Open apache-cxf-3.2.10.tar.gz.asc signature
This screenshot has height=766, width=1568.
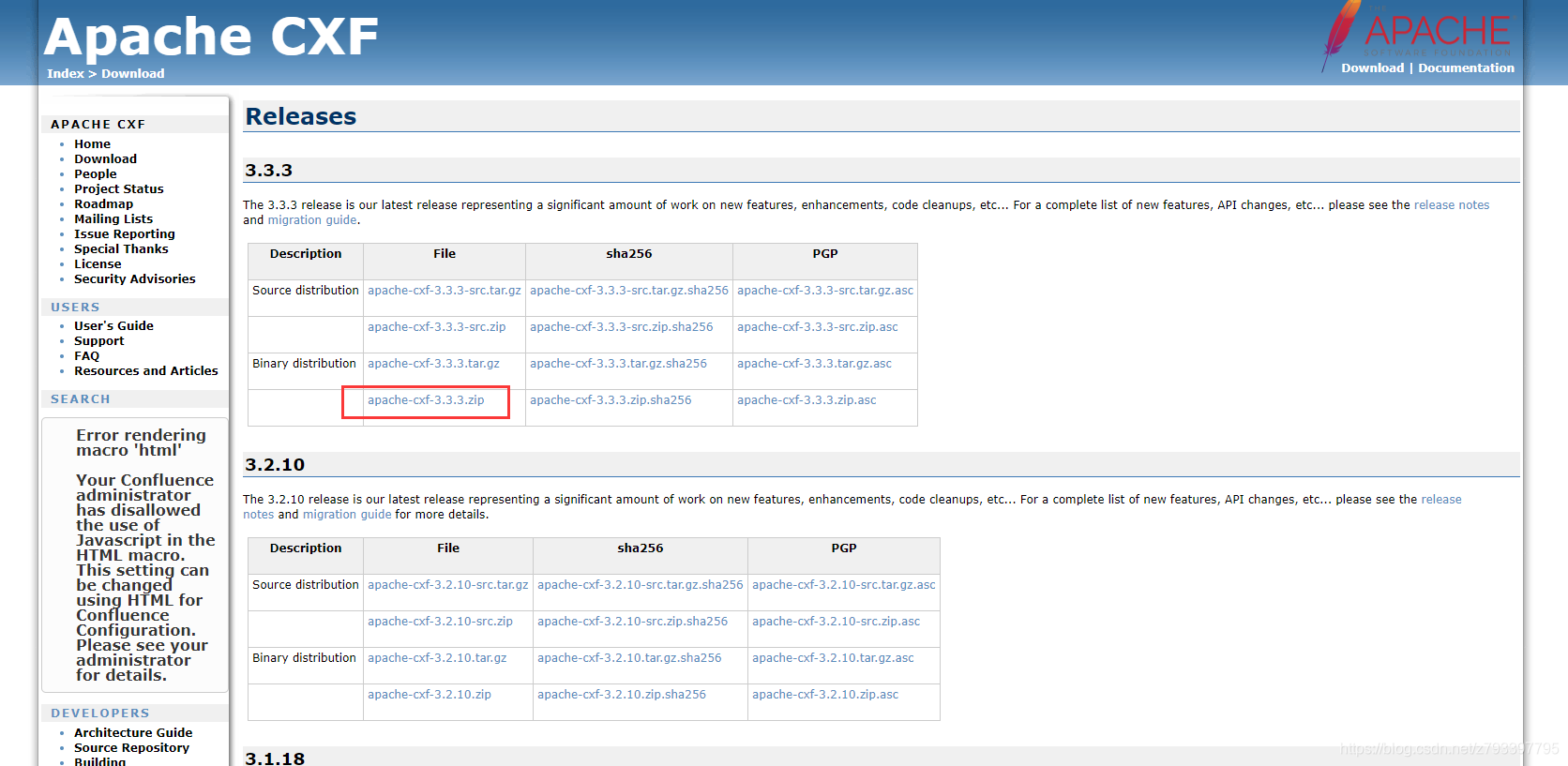(833, 658)
